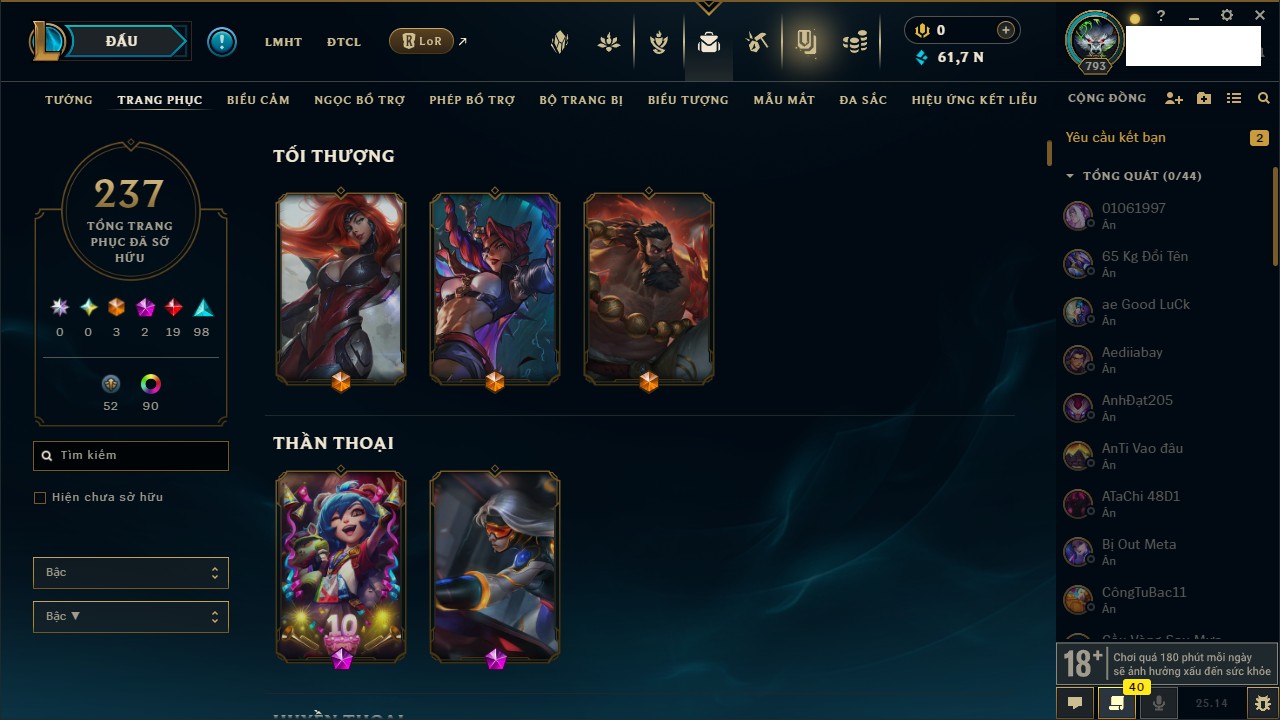Open the Collection backpack icon

point(709,42)
